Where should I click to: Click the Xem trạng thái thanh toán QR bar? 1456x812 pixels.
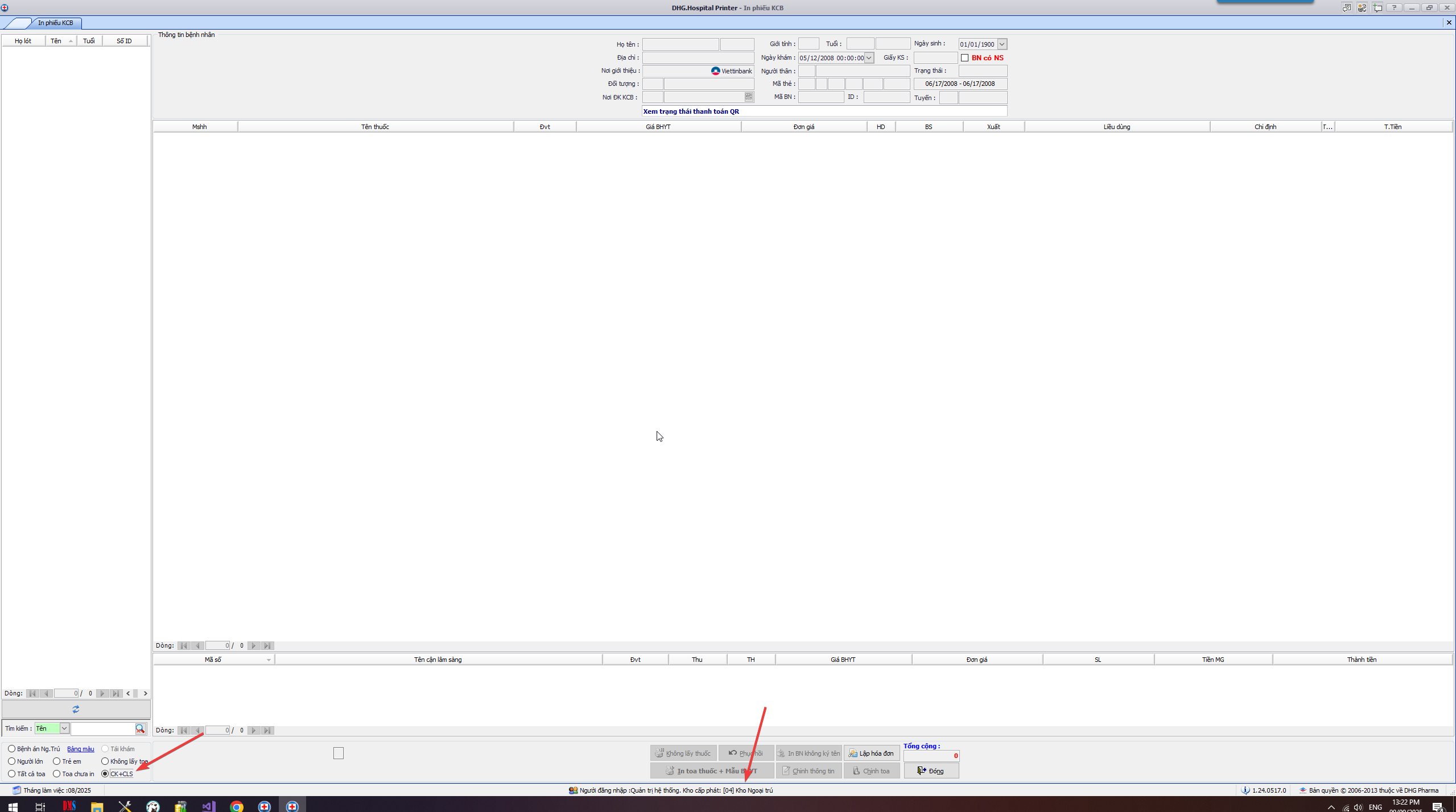click(824, 111)
